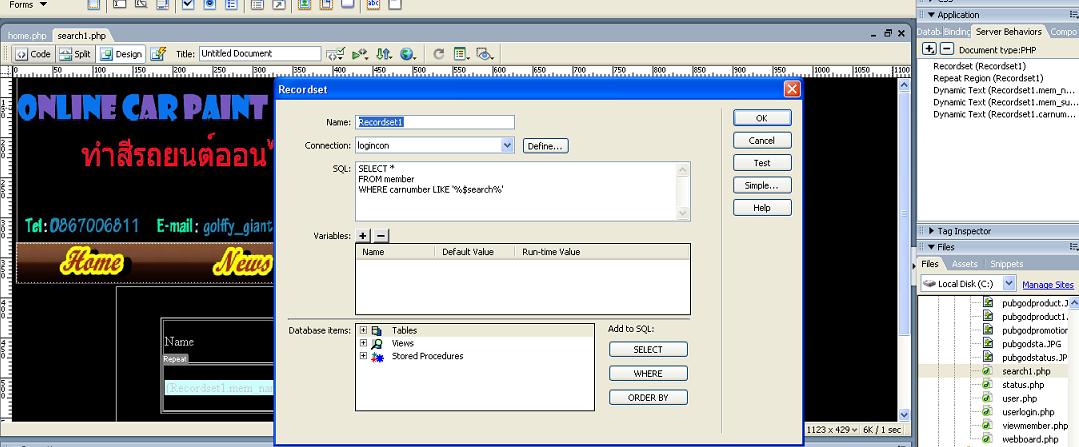Switch to Code view

click(x=32, y=54)
